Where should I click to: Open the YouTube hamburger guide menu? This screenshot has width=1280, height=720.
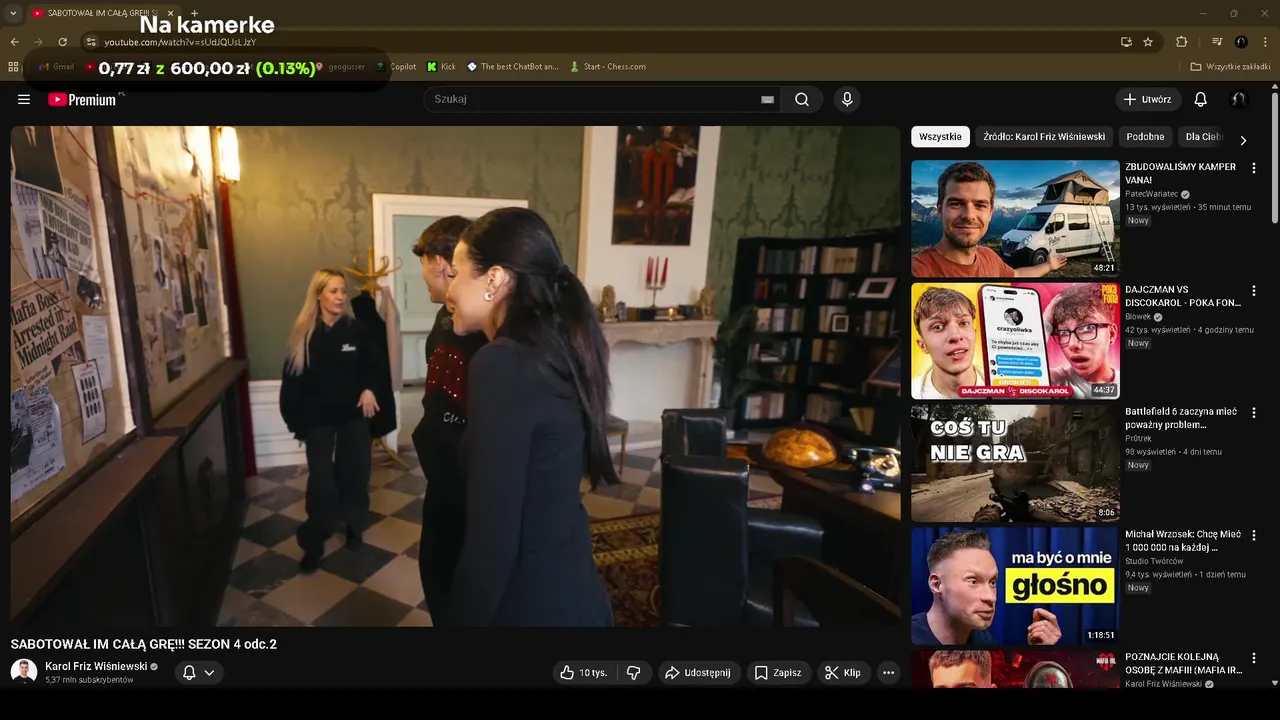click(24, 99)
